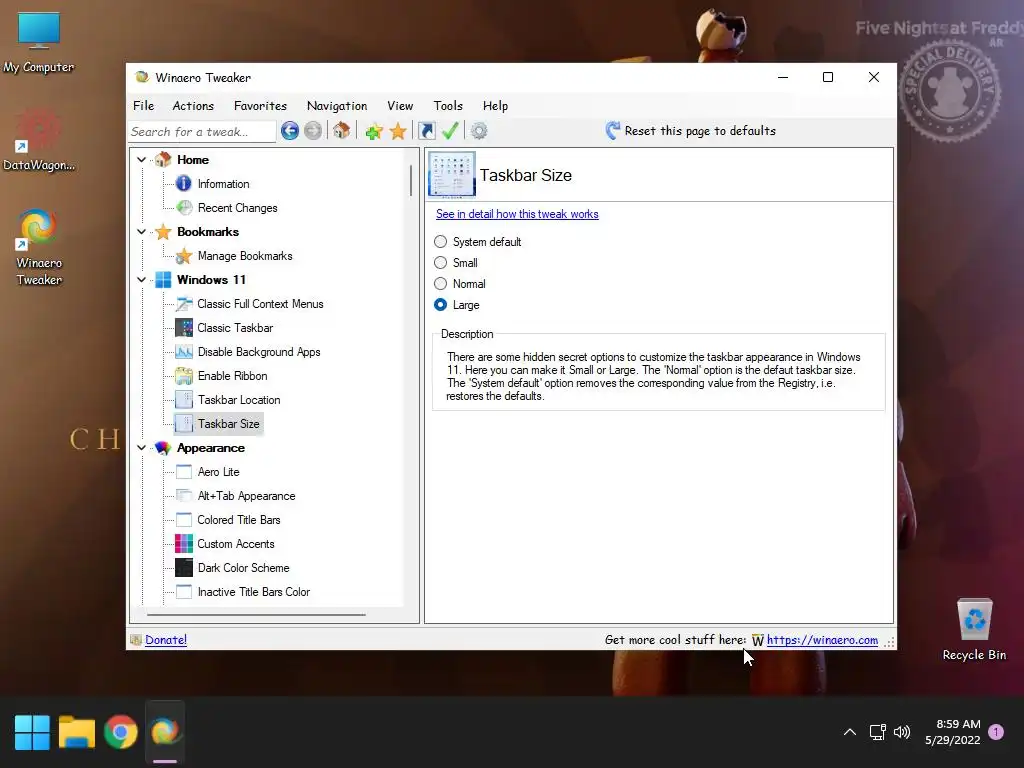Launch File Explorer from the taskbar
Screen dimensions: 1024x768
(76, 732)
